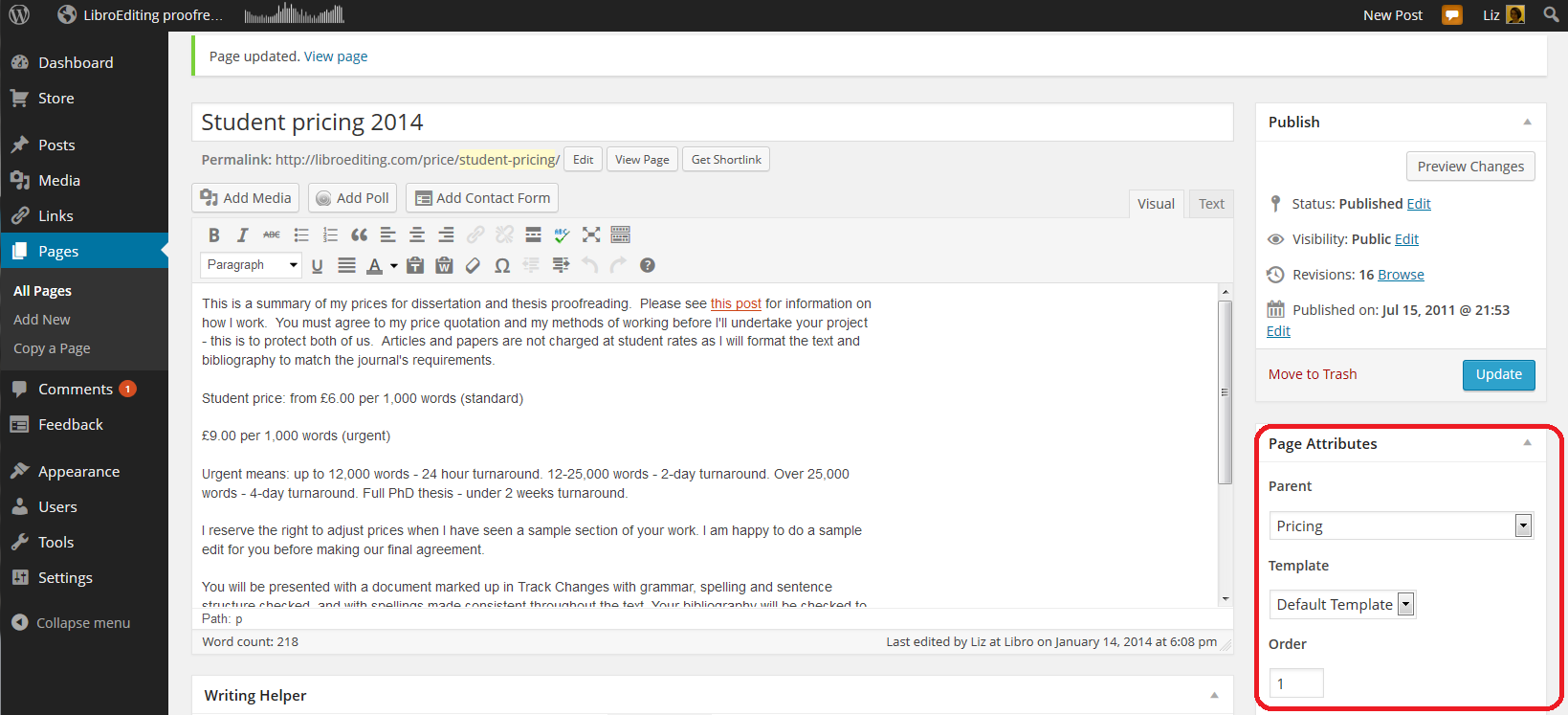Insert a blockquote
This screenshot has height=715, width=1568.
click(359, 235)
